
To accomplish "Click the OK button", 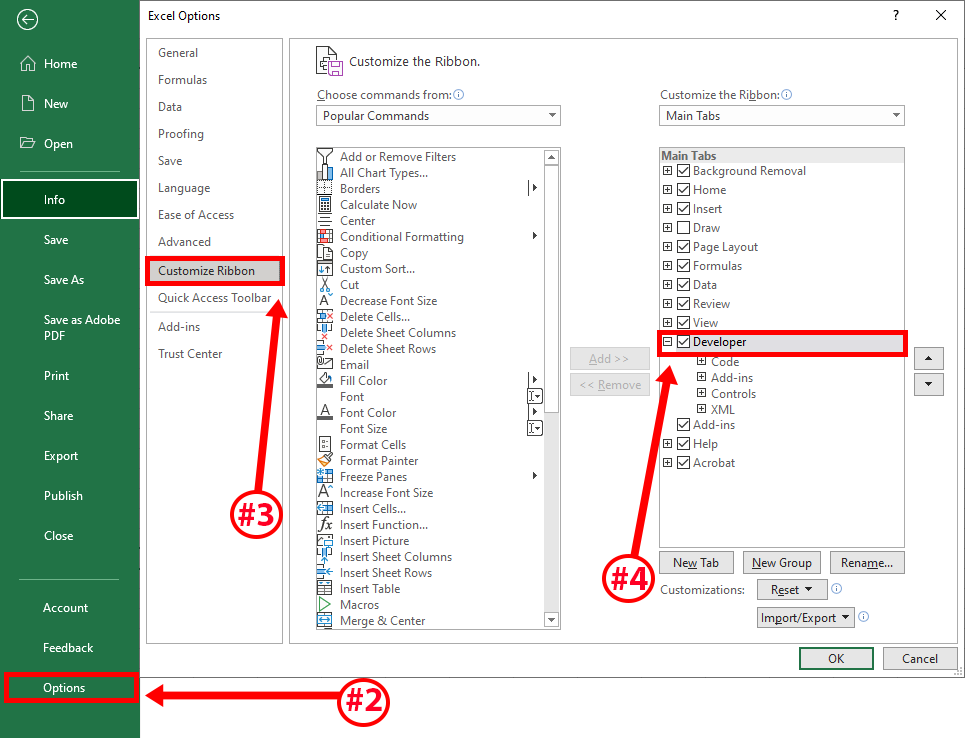I will [836, 659].
